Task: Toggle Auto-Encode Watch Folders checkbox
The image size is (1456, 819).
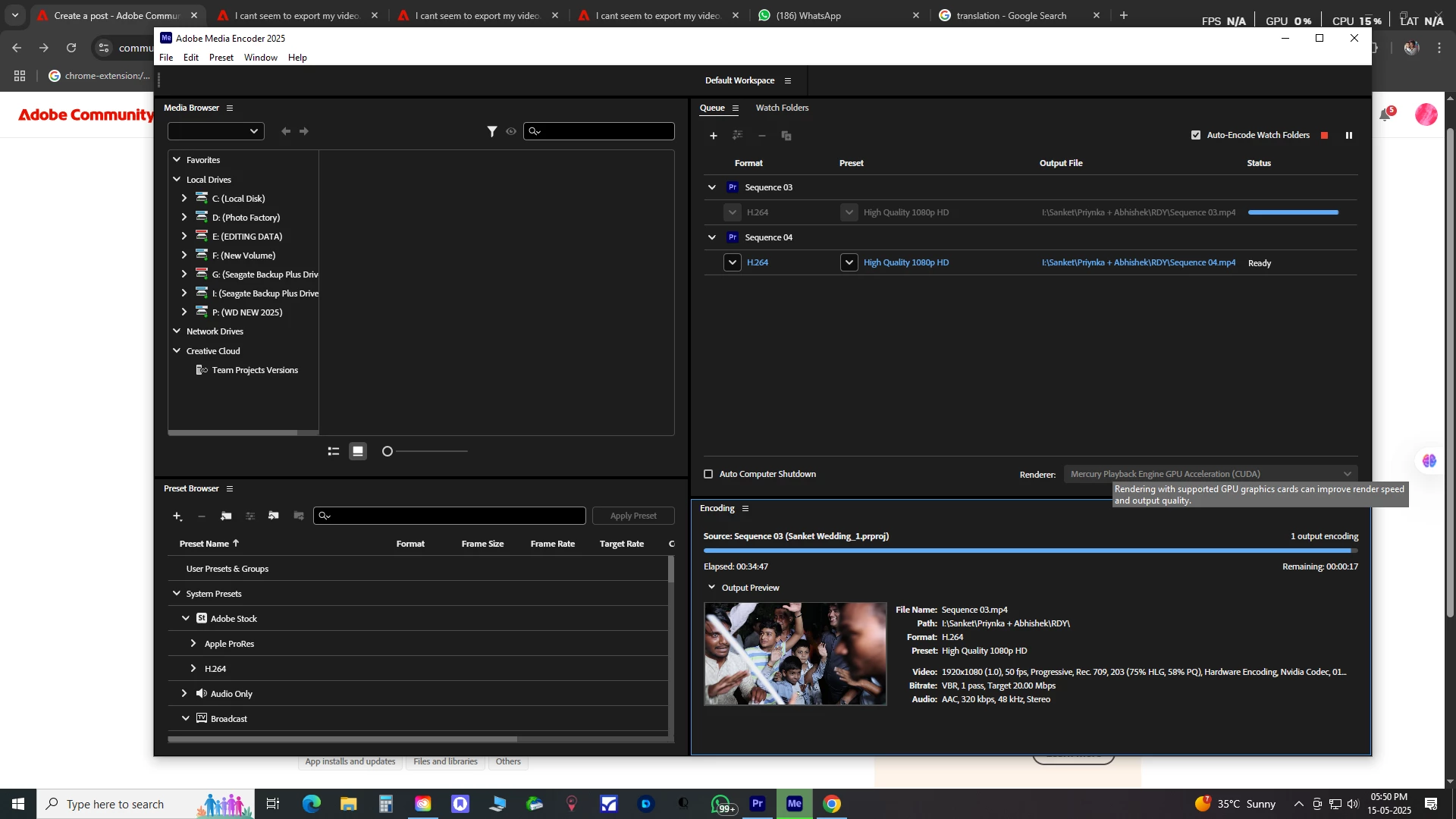Action: [1196, 136]
